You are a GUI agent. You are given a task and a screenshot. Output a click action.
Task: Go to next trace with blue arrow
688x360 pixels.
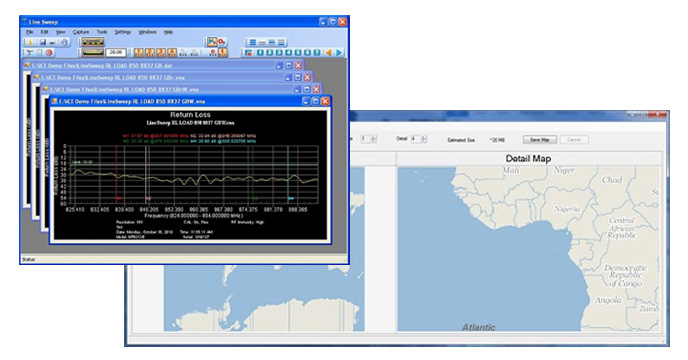coord(339,52)
